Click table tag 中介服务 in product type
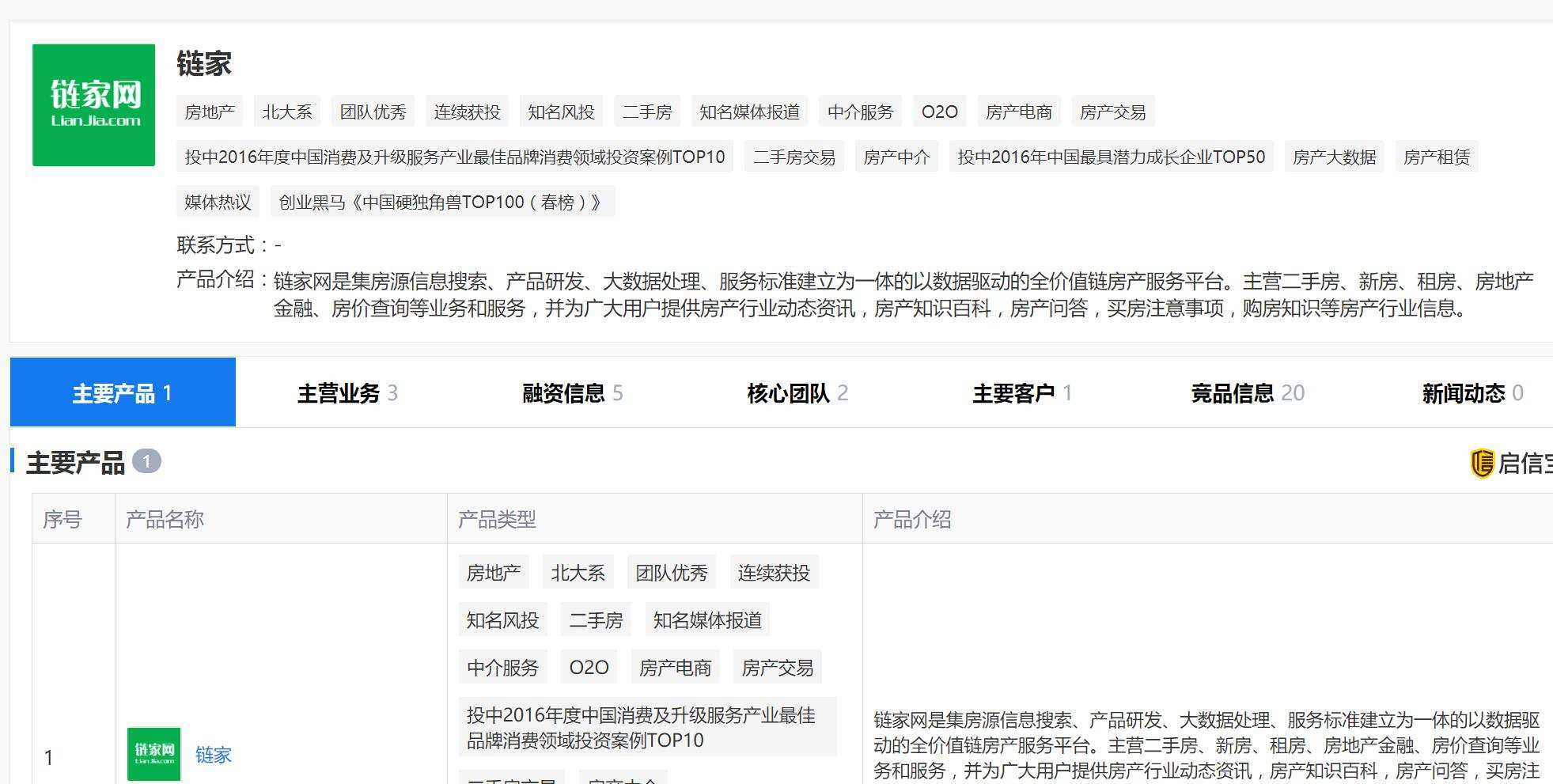Viewport: 1553px width, 784px height. [x=502, y=668]
